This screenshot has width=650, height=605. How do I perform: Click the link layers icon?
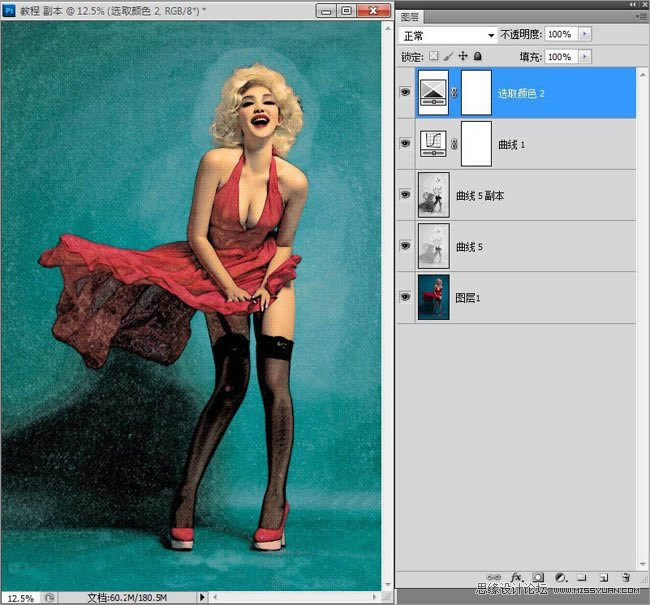(494, 577)
